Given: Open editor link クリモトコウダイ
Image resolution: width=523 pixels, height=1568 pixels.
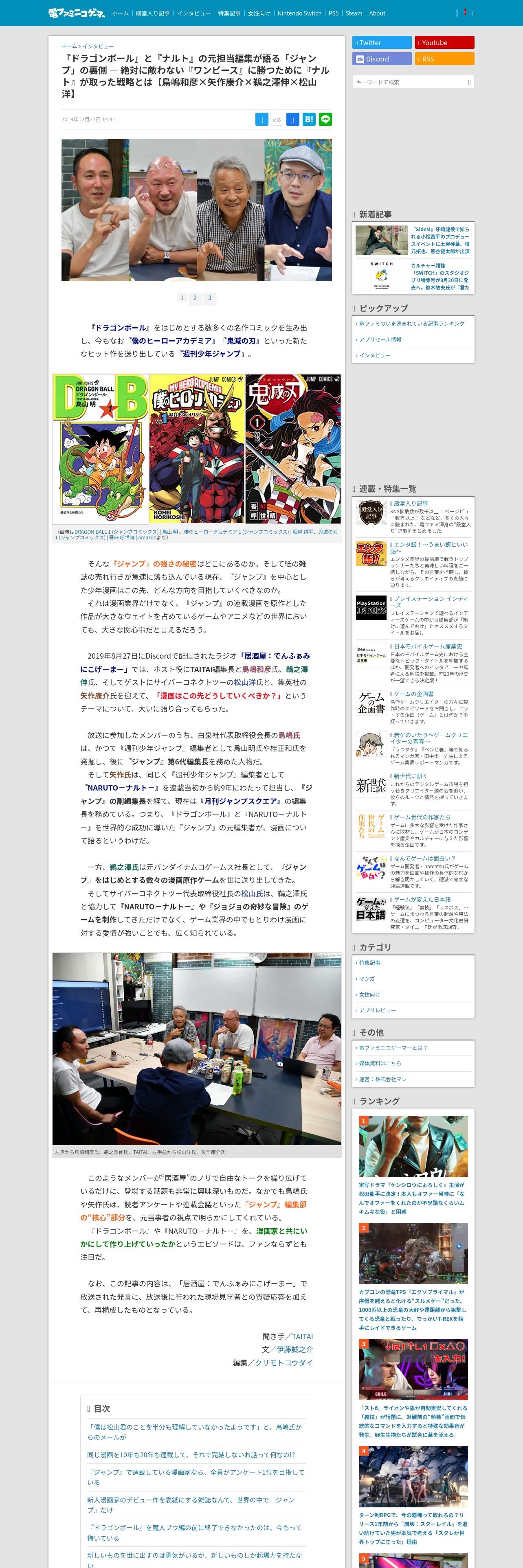Looking at the screenshot, I should (x=284, y=1363).
